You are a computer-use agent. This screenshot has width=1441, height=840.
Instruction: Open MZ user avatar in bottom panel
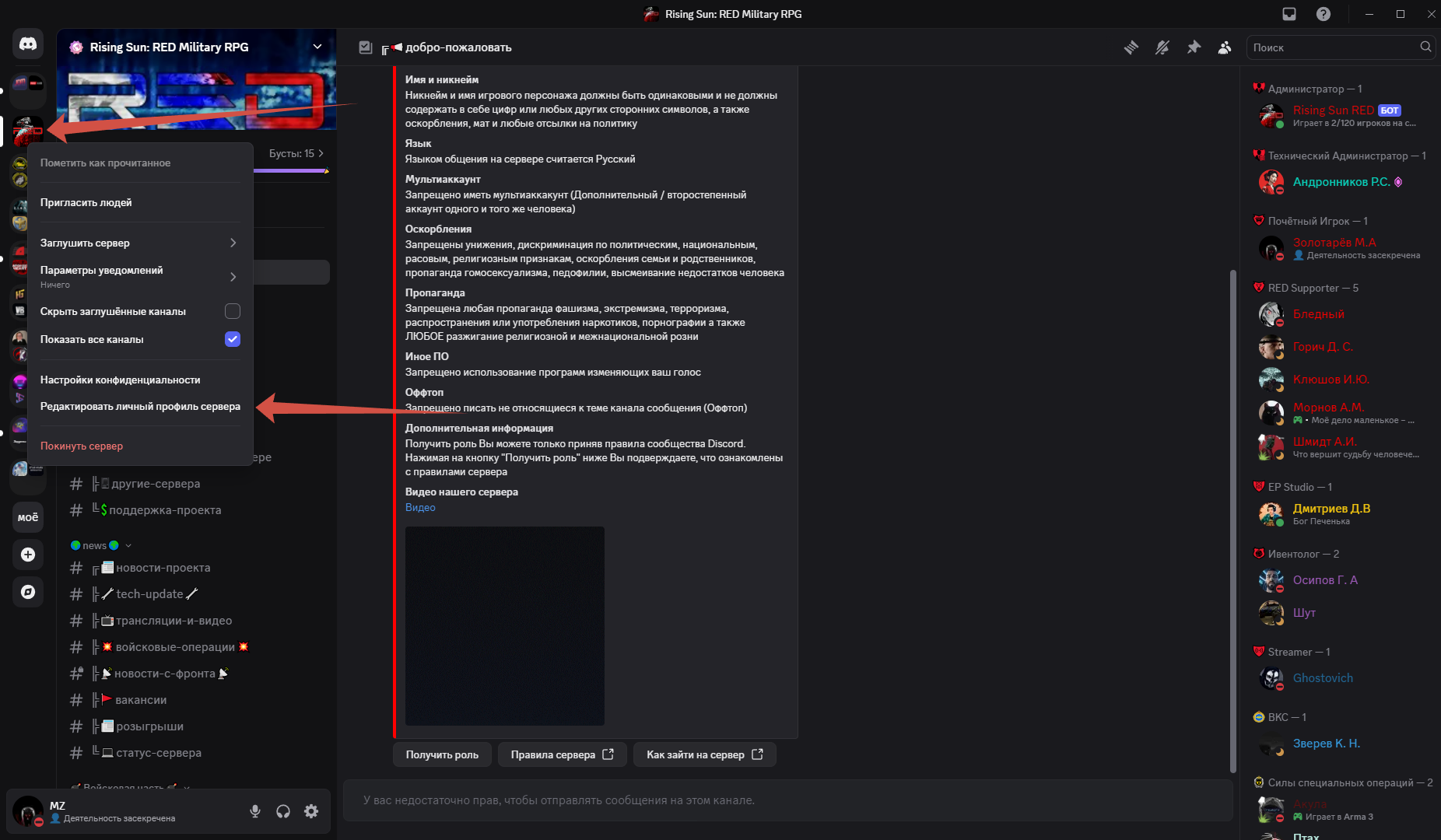pos(28,811)
